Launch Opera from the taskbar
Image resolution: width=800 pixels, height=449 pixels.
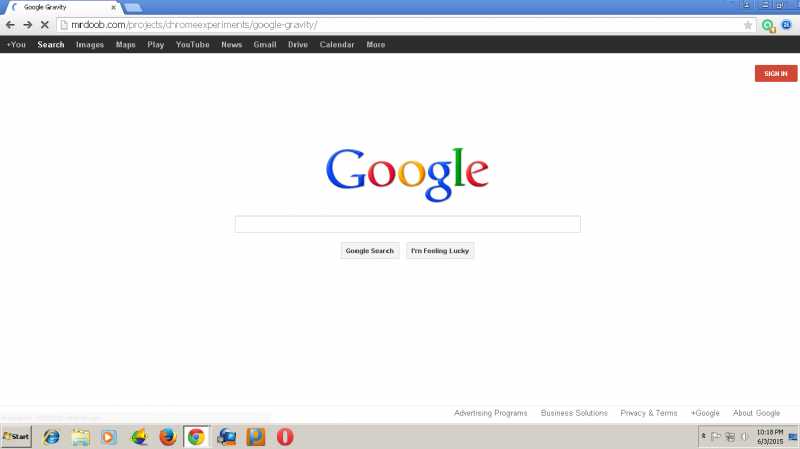(x=285, y=437)
